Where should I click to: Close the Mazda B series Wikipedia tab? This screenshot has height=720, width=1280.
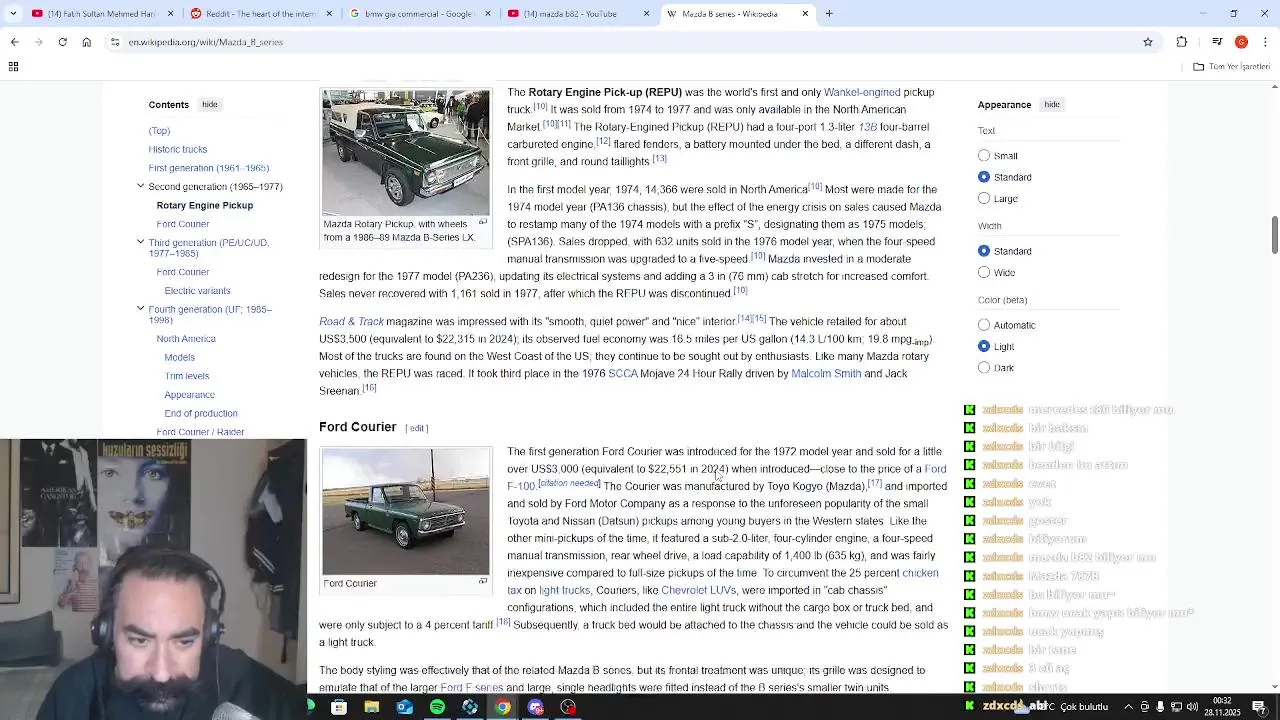tap(805, 14)
